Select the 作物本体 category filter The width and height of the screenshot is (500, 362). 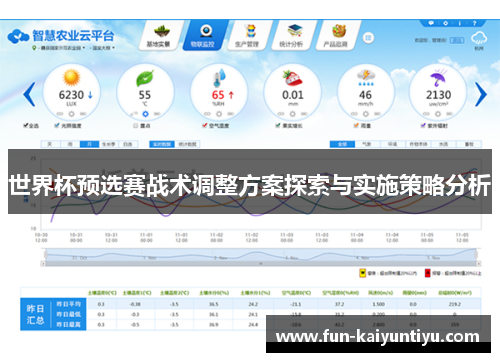tap(418, 144)
